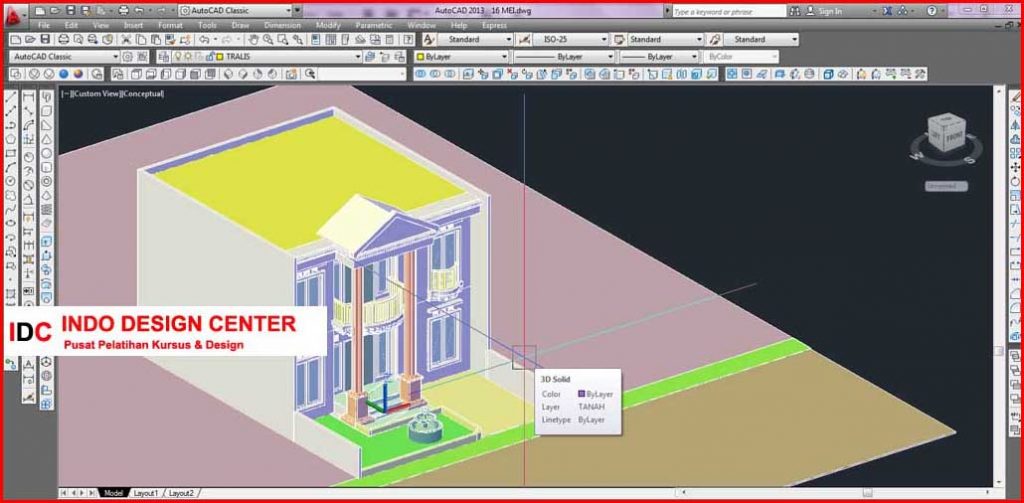
Task: Open the table style Standard dropdown
Action: 699,40
